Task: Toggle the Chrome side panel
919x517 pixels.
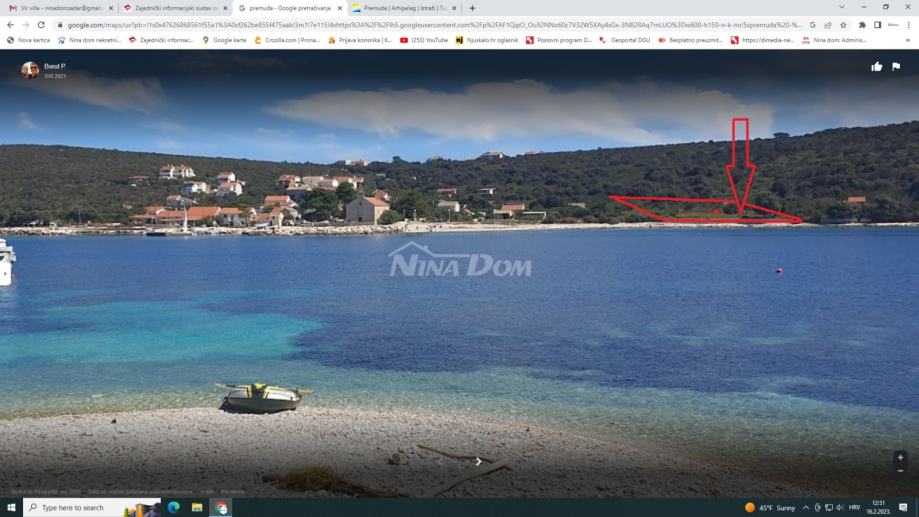Action: [877, 25]
